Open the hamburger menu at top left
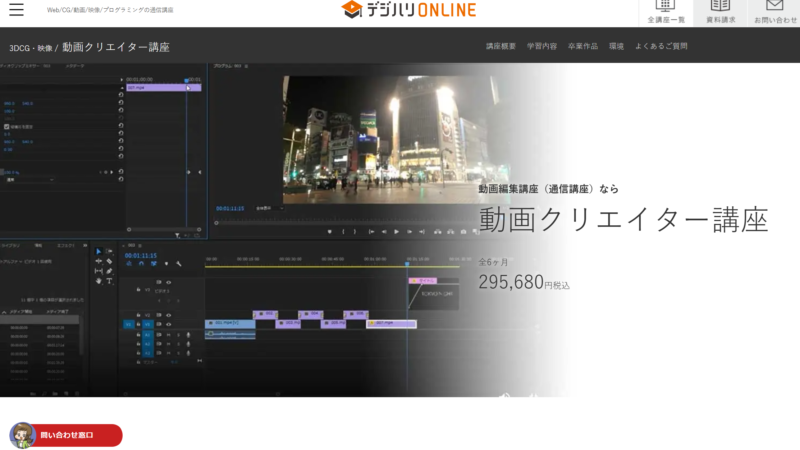Image resolution: width=800 pixels, height=450 pixels. coord(16,9)
